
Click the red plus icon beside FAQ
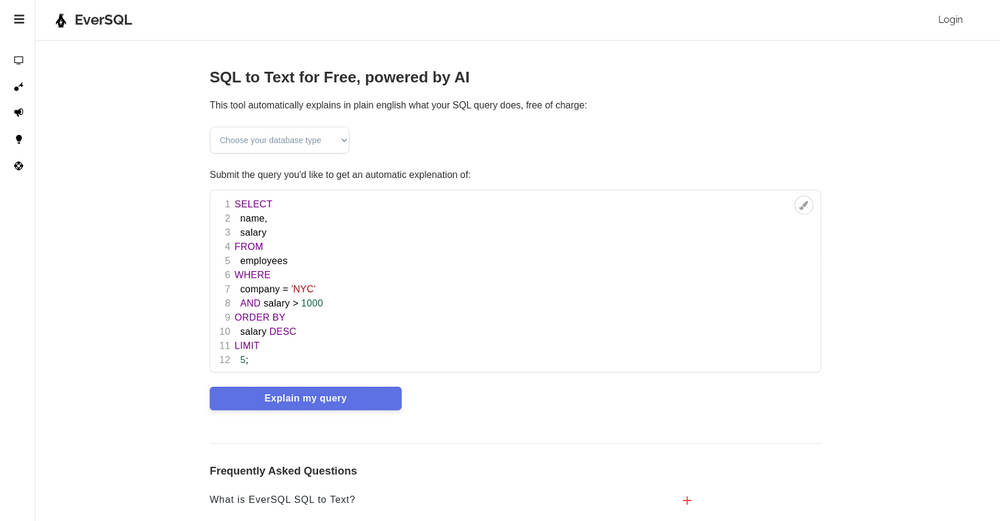[x=687, y=500]
